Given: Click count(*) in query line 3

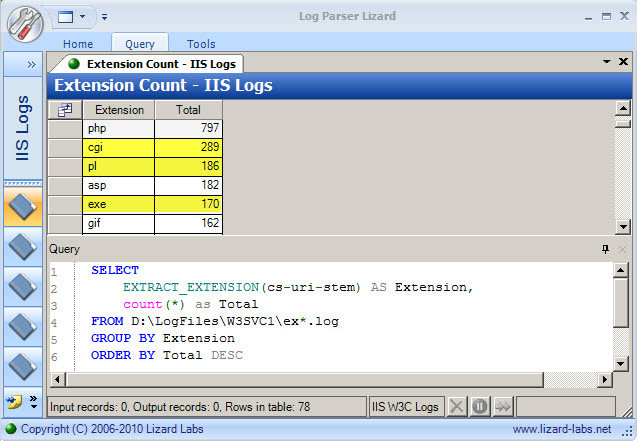Looking at the screenshot, I should 154,305.
